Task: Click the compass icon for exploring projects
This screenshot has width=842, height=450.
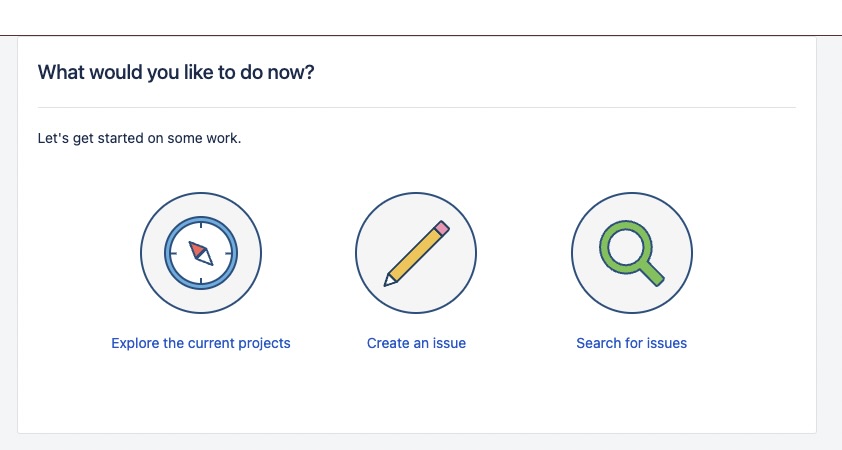Action: click(201, 252)
